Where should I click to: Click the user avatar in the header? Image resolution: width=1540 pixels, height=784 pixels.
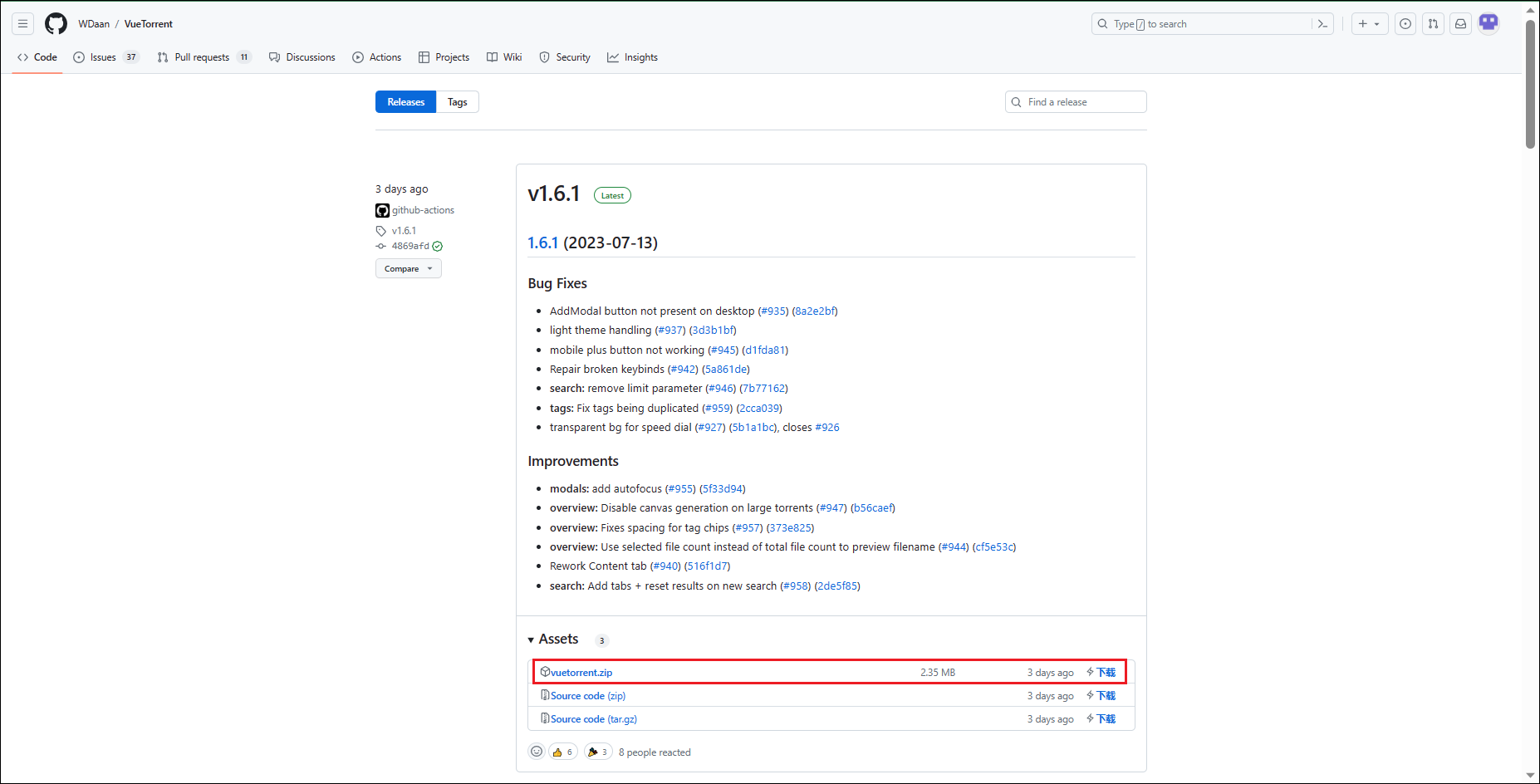click(1489, 22)
